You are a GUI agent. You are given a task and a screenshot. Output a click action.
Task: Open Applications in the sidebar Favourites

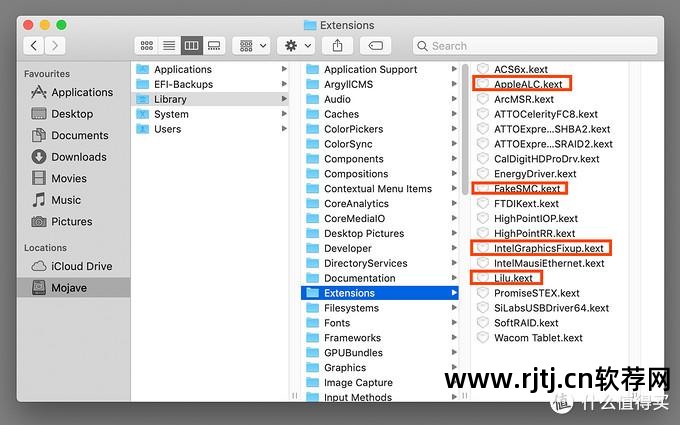point(73,92)
